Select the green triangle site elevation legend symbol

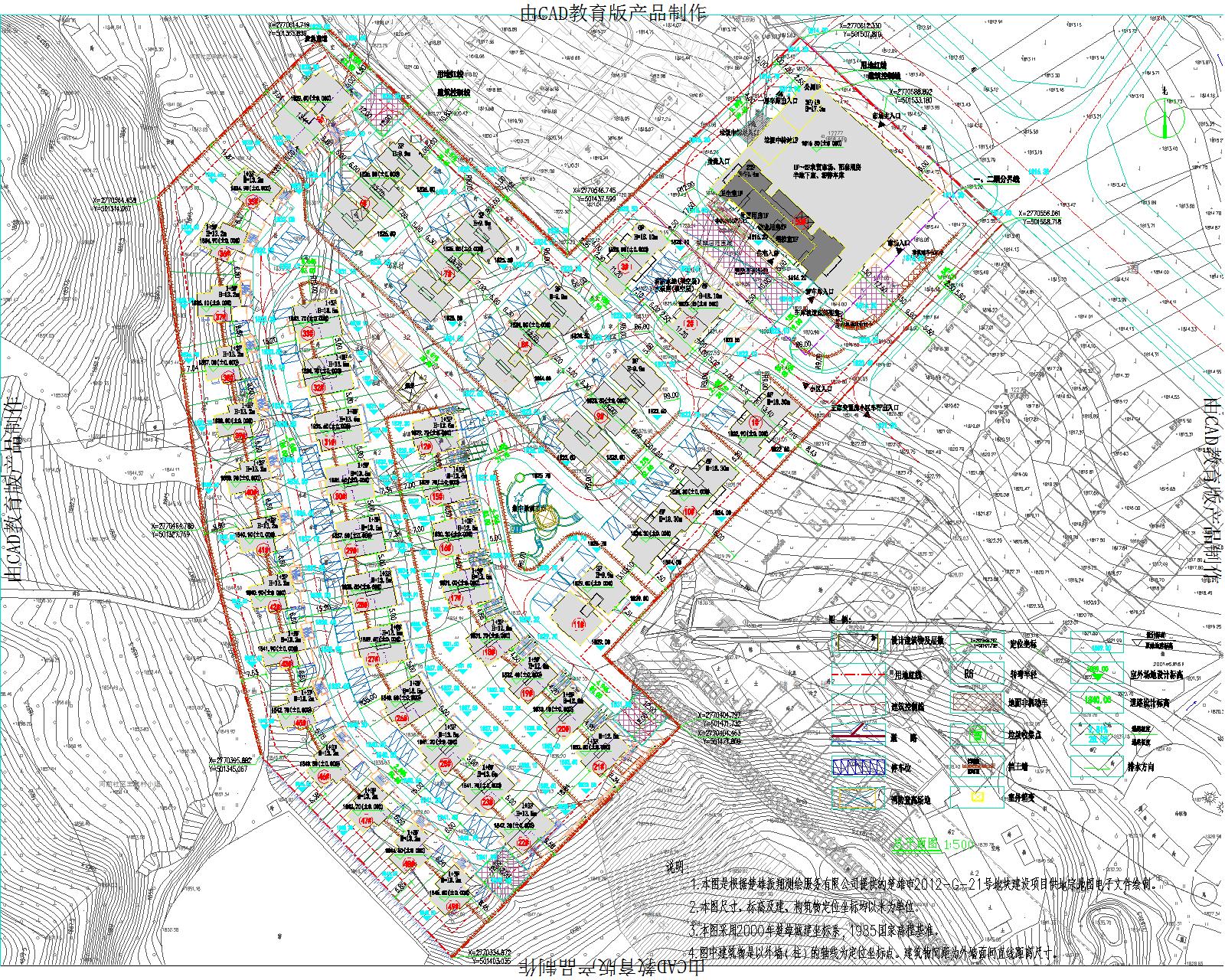tap(1097, 674)
